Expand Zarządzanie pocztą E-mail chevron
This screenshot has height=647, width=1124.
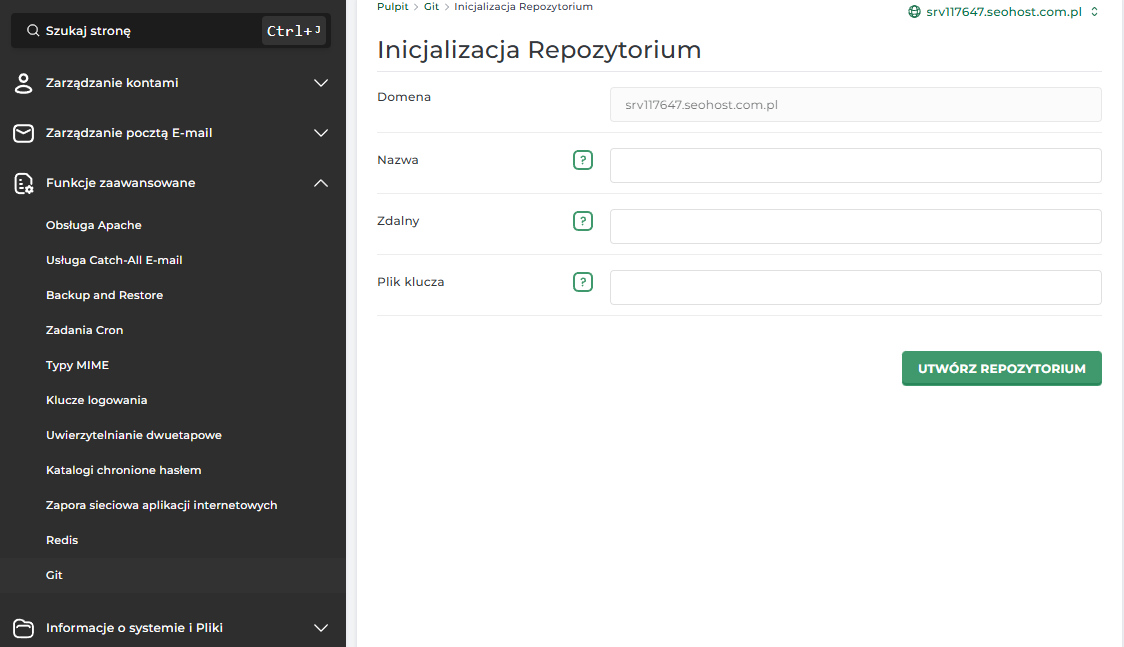(321, 133)
